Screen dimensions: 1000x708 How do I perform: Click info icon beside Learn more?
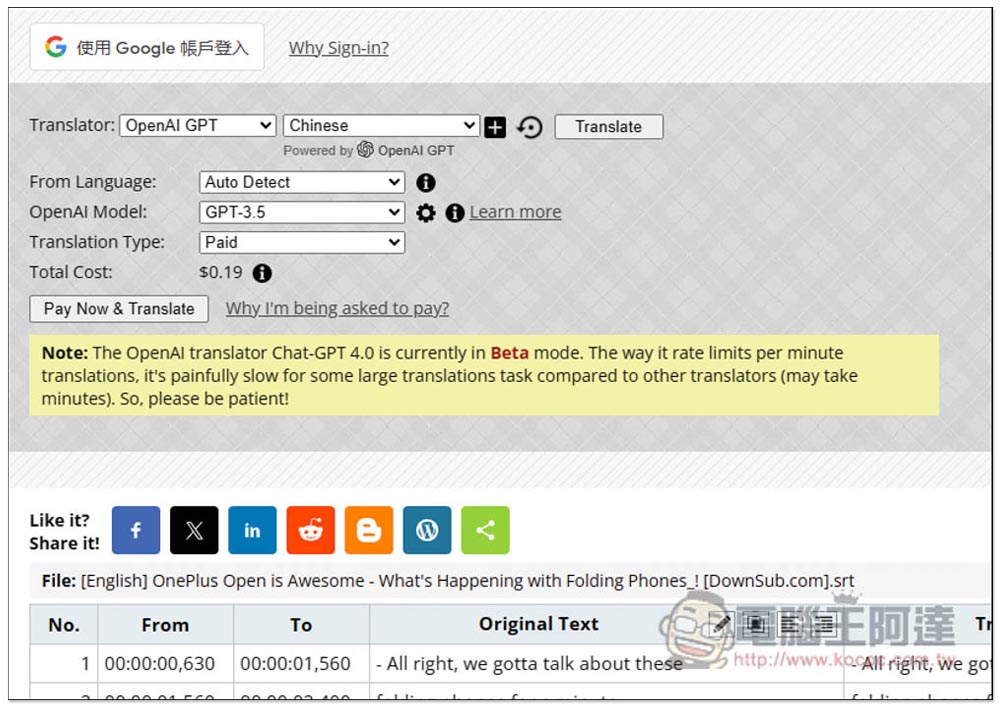(455, 213)
